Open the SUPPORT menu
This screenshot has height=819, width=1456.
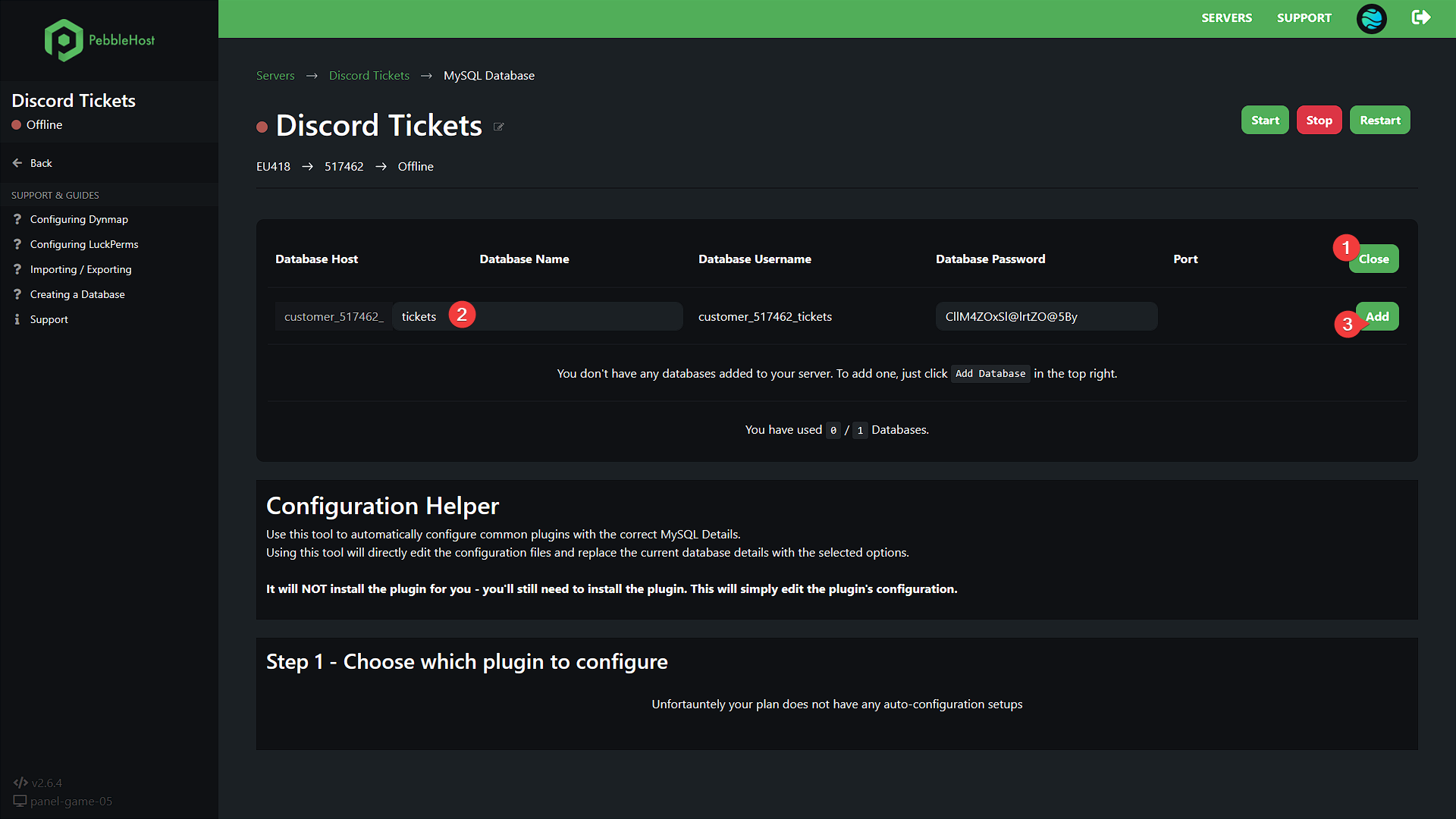point(1304,17)
